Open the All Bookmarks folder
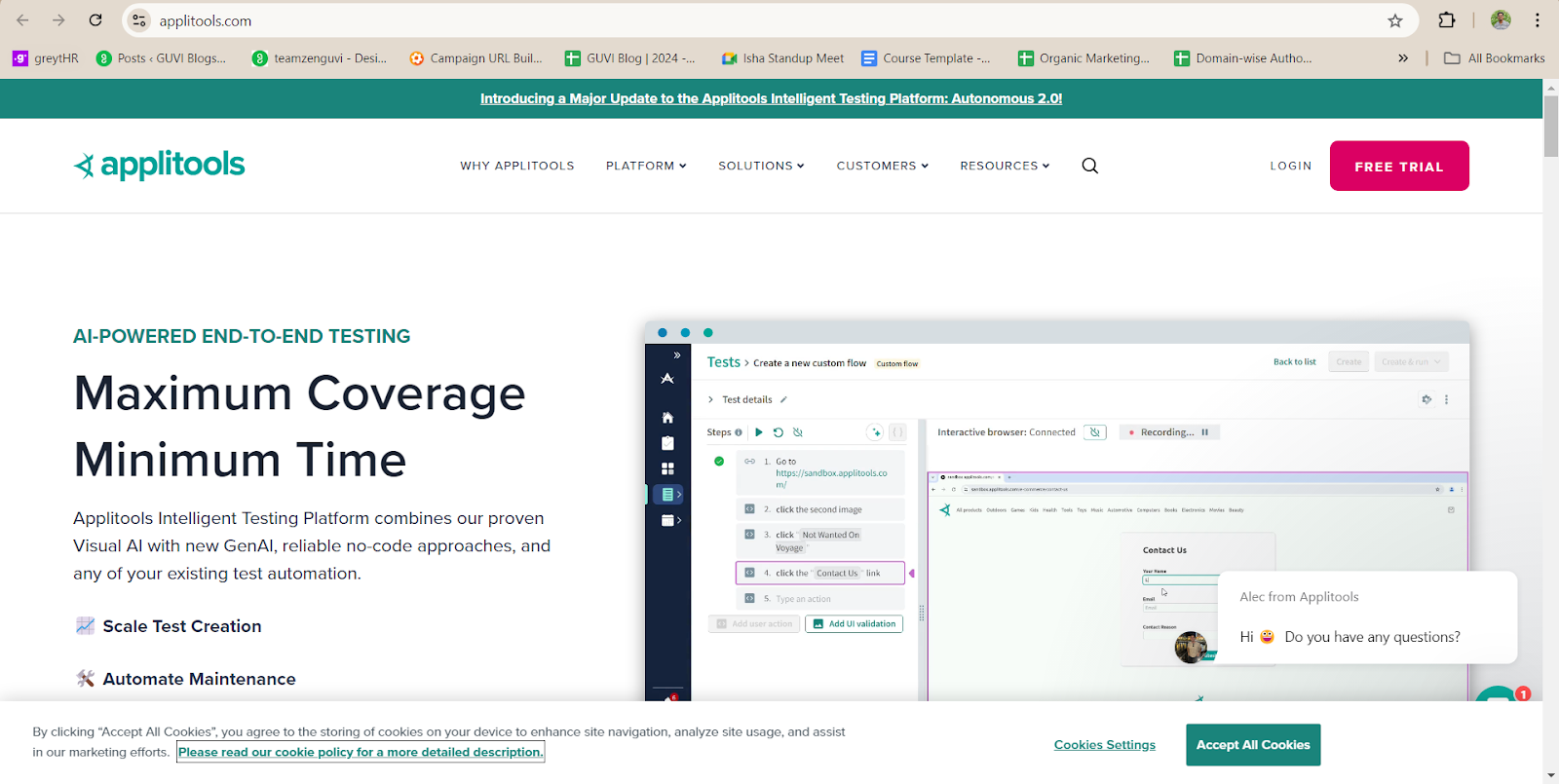This screenshot has height=784, width=1559. (x=1495, y=58)
